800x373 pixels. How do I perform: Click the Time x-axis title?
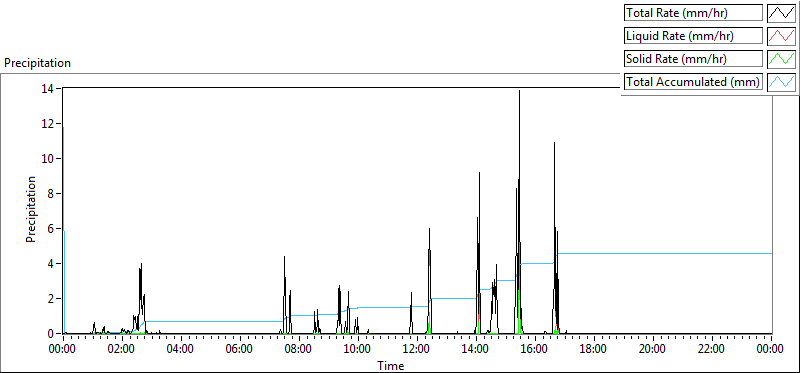[390, 365]
